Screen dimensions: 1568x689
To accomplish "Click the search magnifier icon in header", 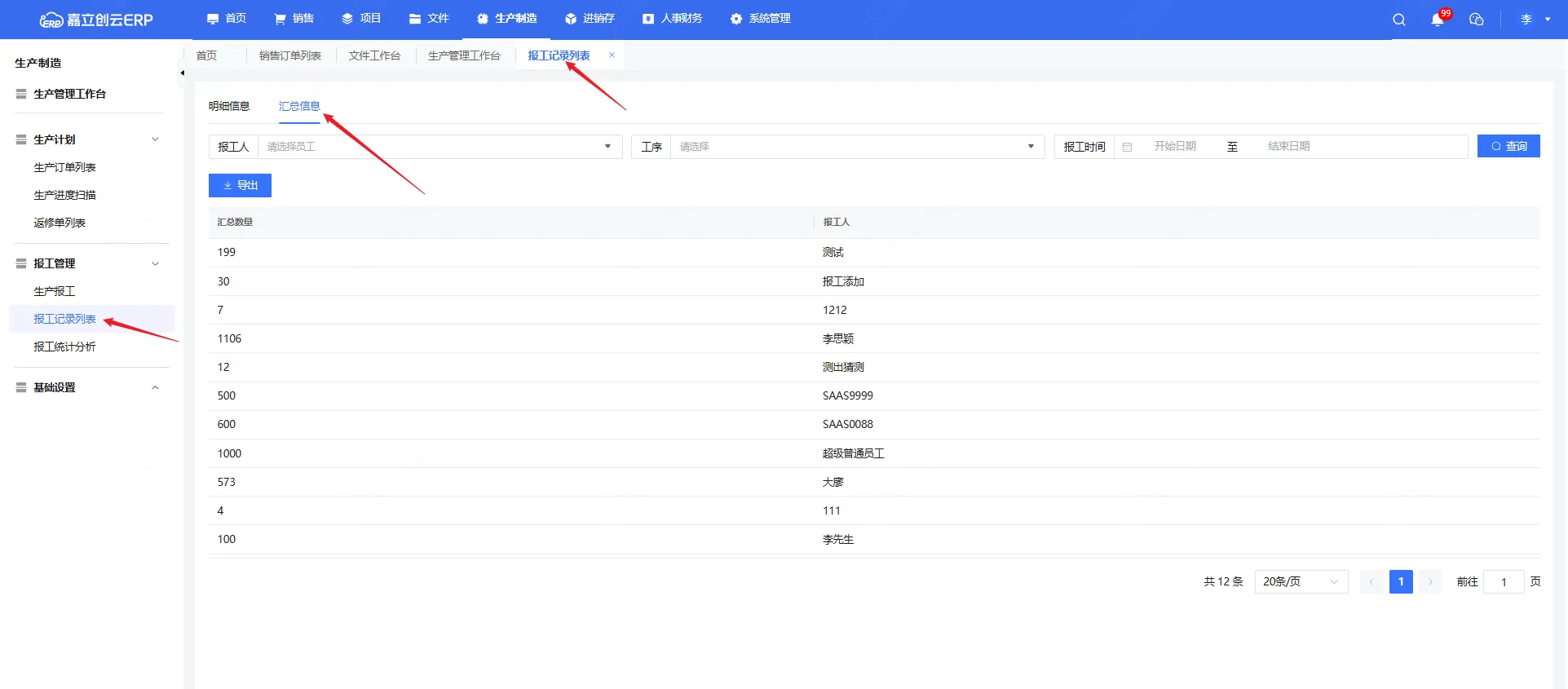I will click(1398, 20).
